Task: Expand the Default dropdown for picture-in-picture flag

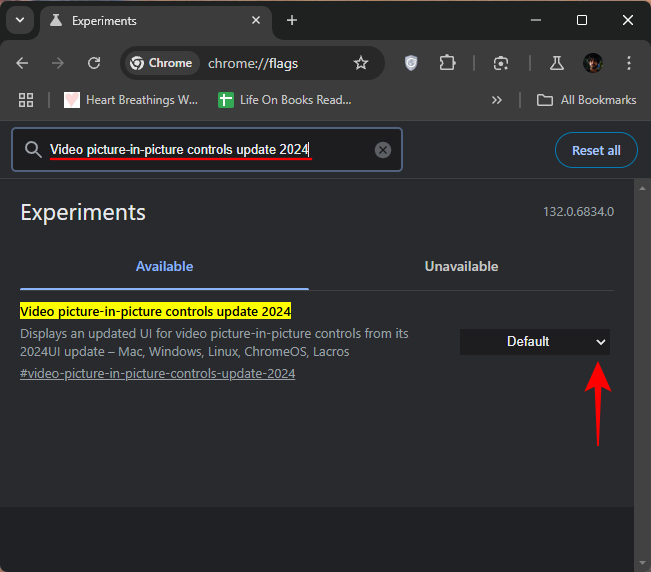Action: click(535, 342)
